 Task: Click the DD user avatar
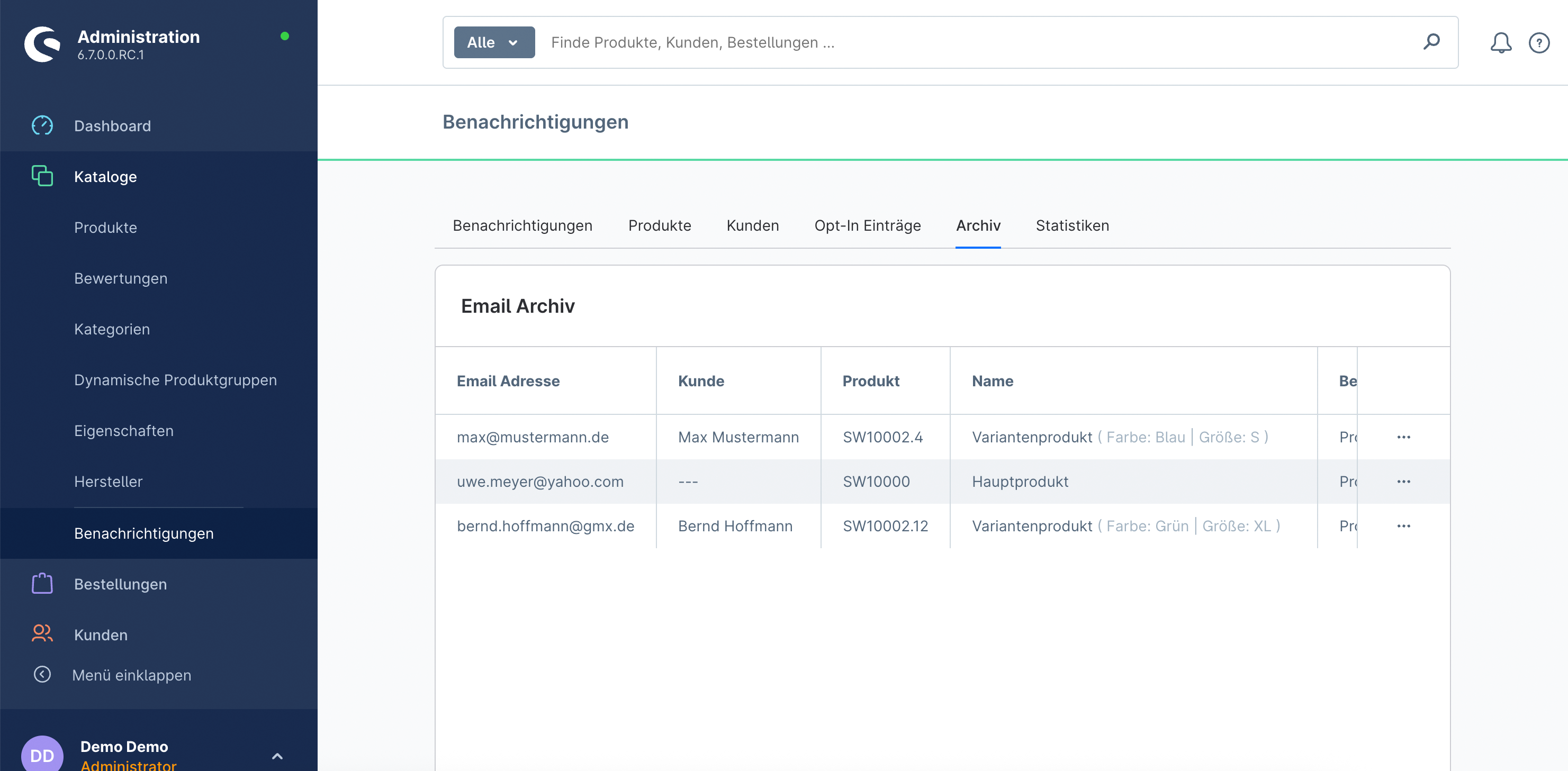point(42,755)
